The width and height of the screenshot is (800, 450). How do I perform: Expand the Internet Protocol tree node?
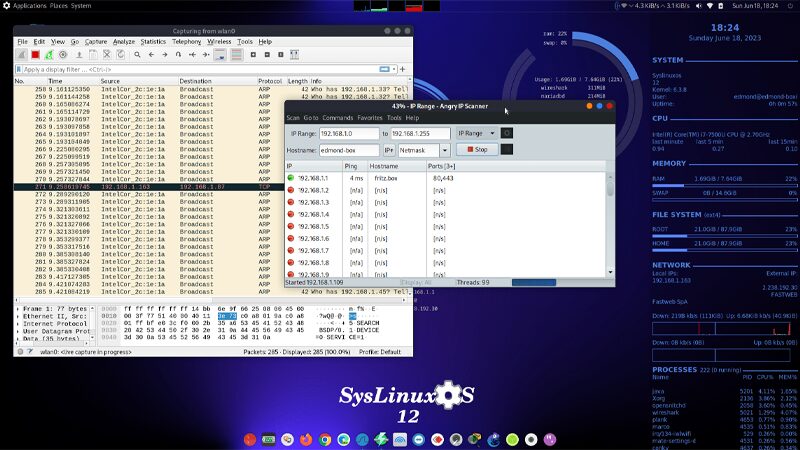pyautogui.click(x=18, y=323)
